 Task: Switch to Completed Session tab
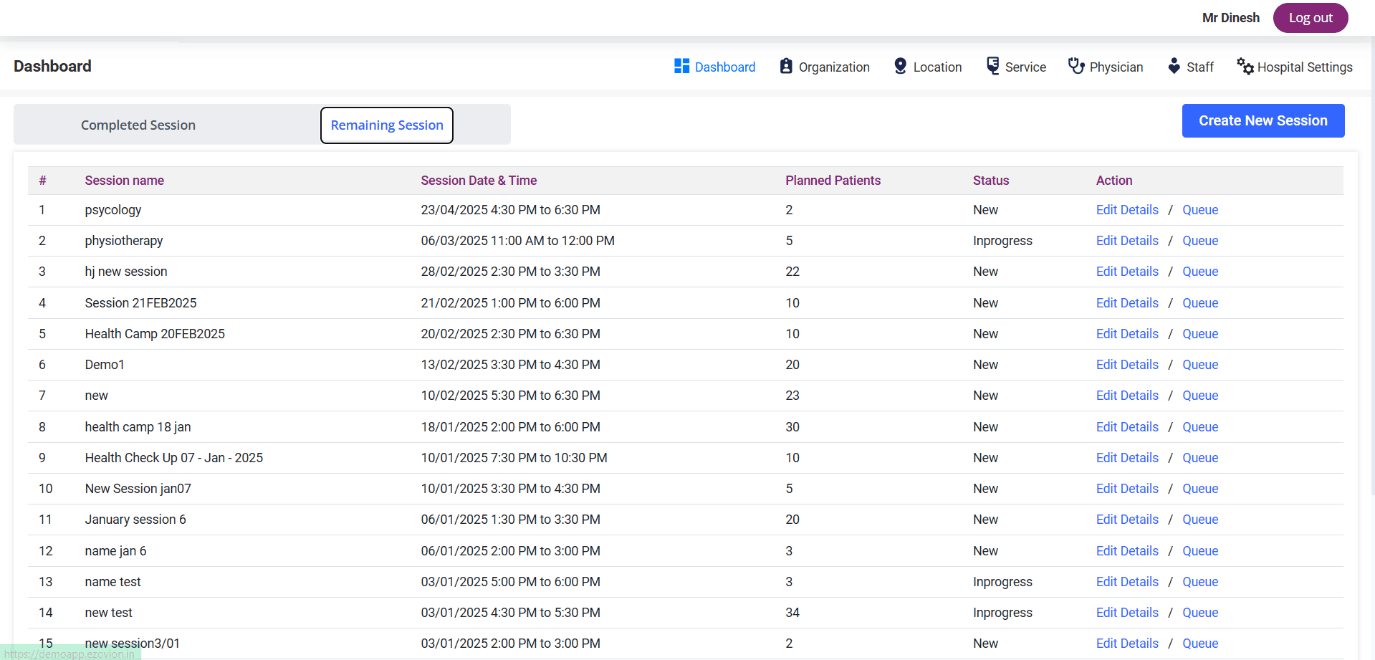(138, 125)
